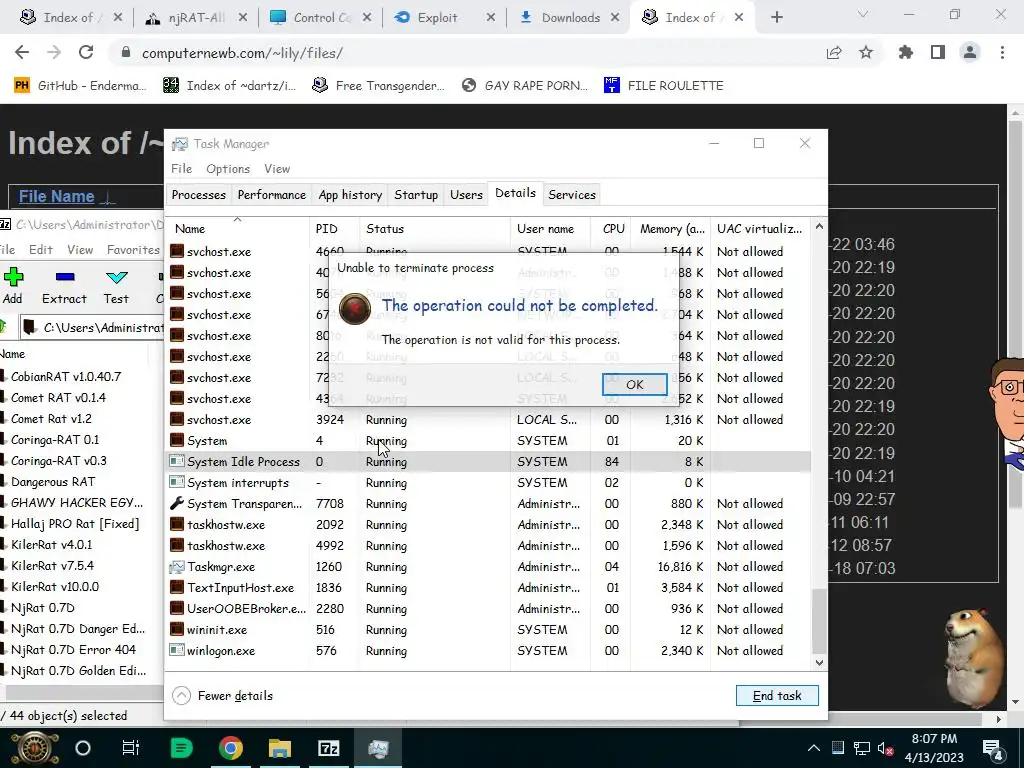The image size is (1024, 768).
Task: Open the Chrome three-dot menu
Action: 1002,52
